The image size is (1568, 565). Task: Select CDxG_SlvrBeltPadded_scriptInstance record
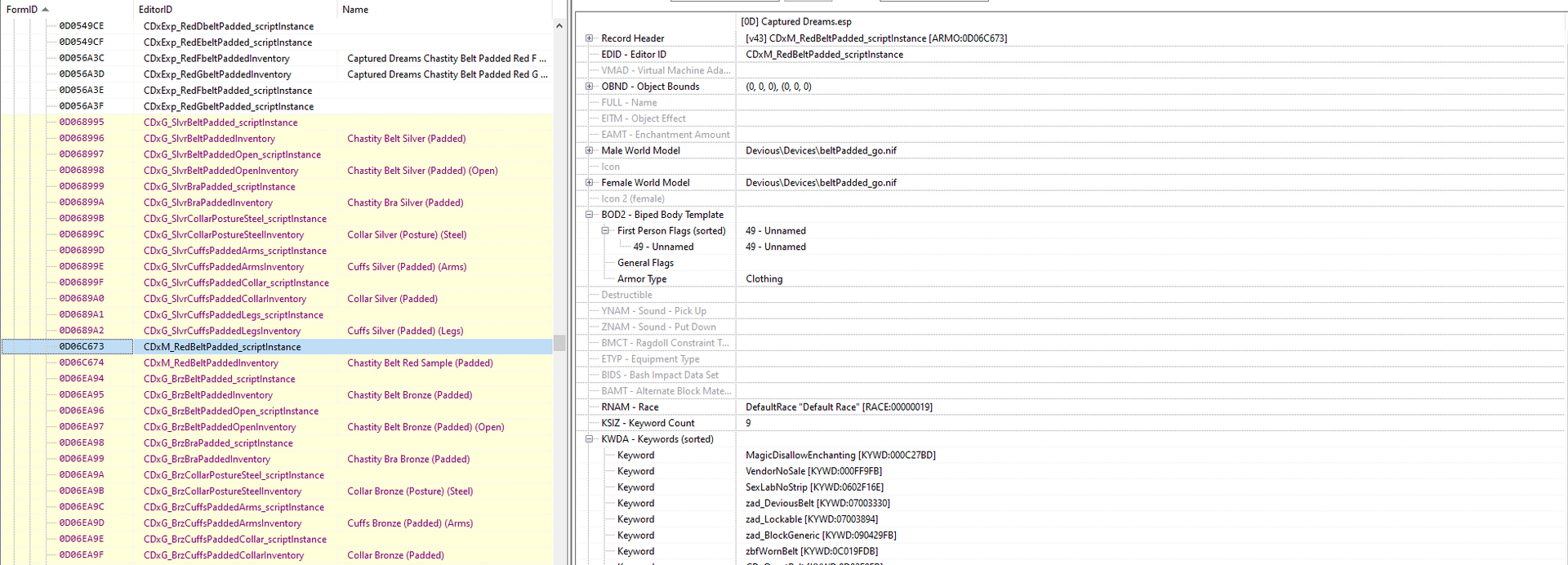(x=277, y=122)
